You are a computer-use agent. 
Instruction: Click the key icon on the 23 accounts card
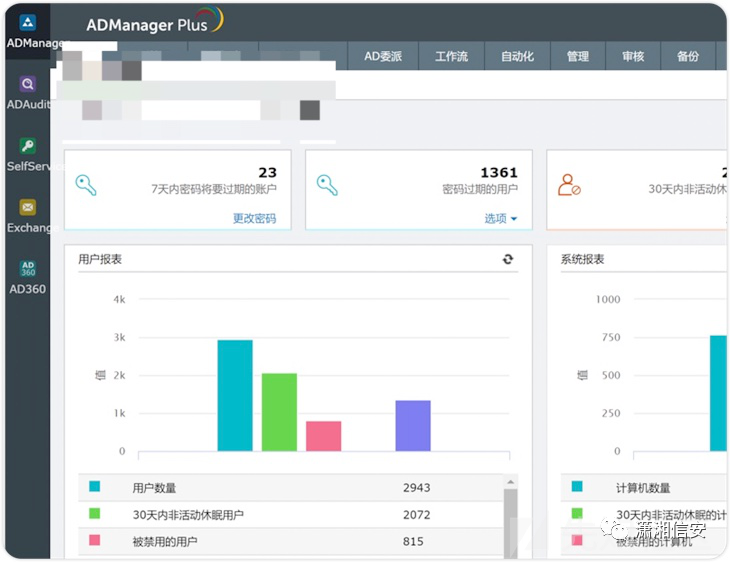86,185
